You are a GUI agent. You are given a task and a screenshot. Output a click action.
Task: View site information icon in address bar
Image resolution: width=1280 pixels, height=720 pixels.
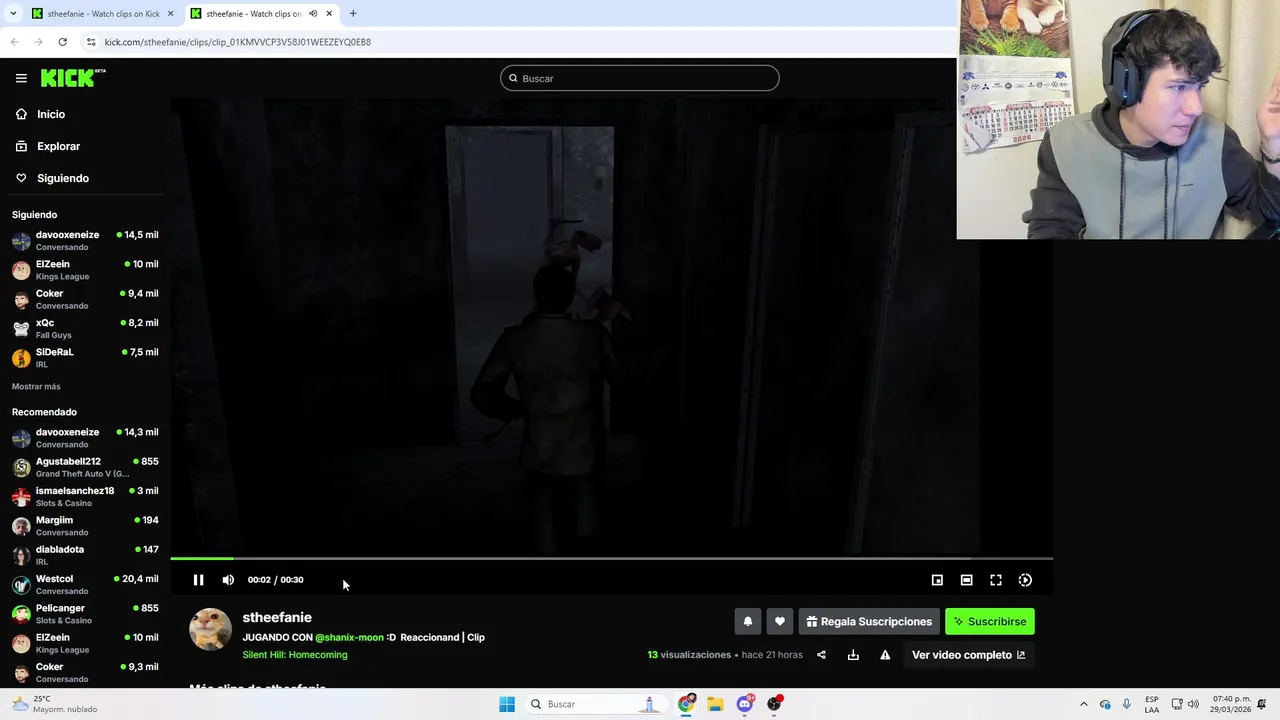click(x=91, y=42)
